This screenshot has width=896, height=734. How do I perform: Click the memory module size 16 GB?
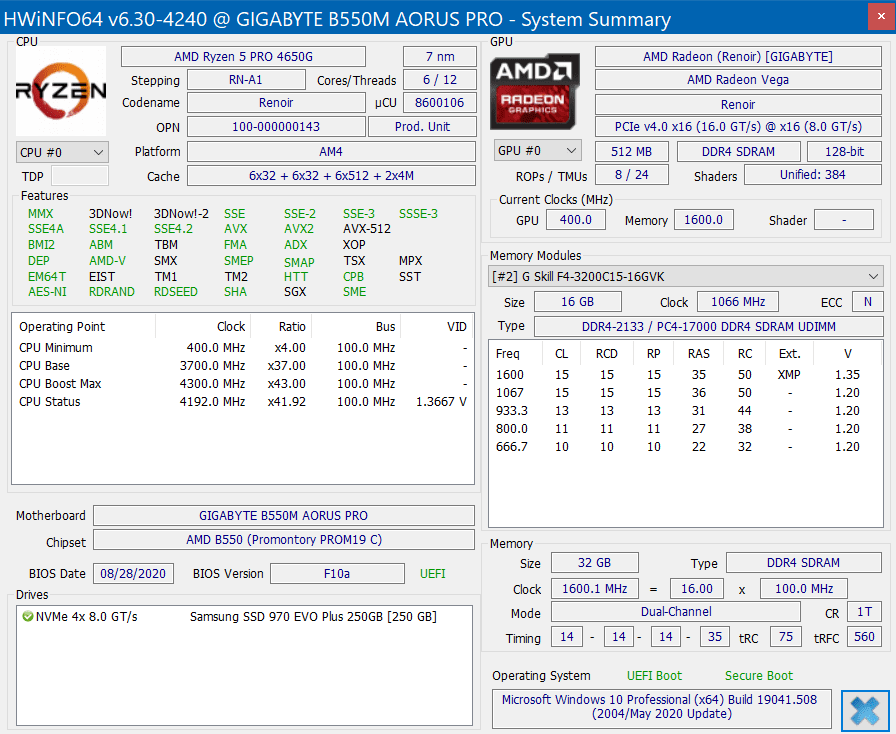[577, 302]
